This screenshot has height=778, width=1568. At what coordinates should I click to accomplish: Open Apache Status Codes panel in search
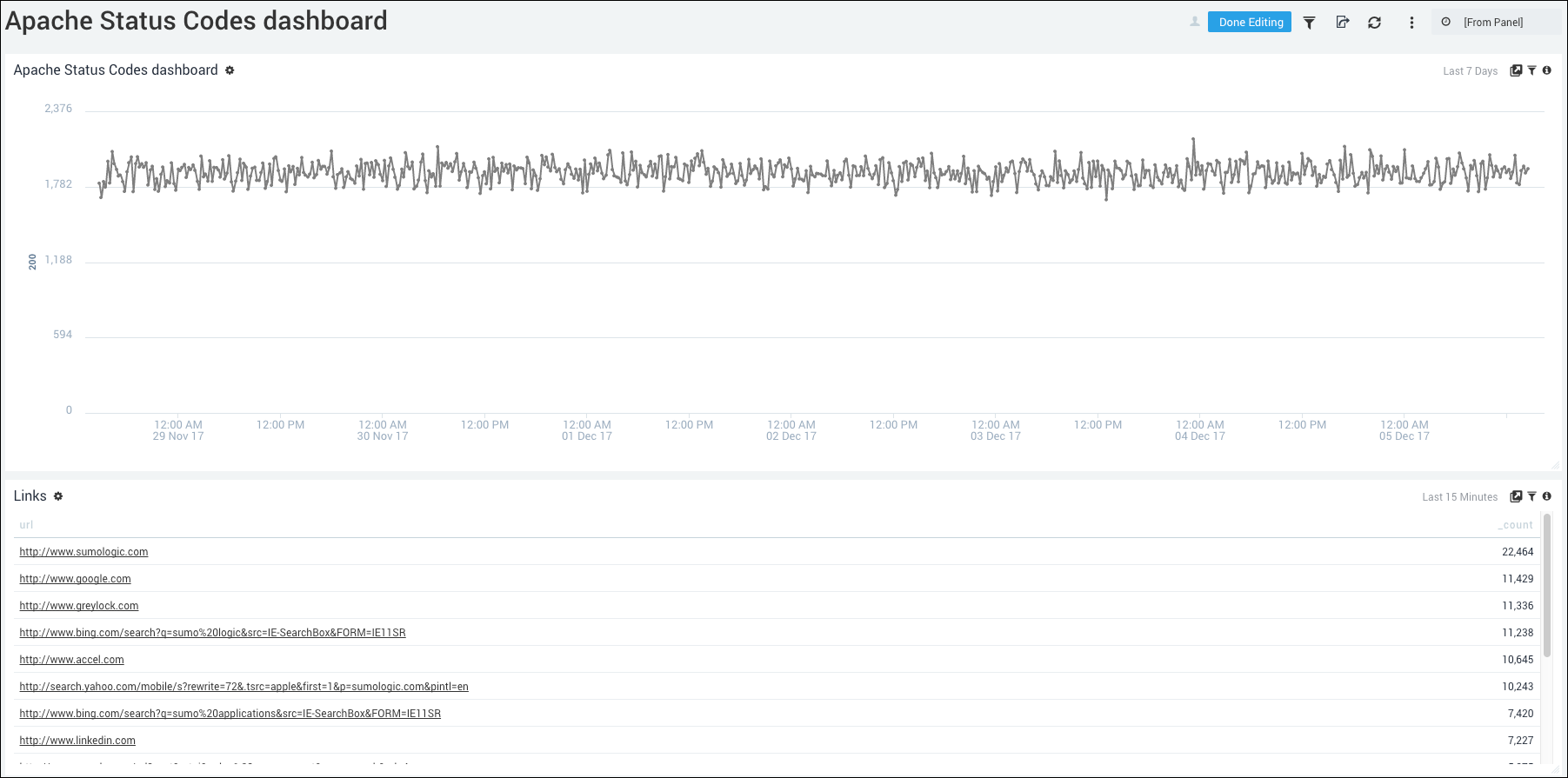(1516, 70)
